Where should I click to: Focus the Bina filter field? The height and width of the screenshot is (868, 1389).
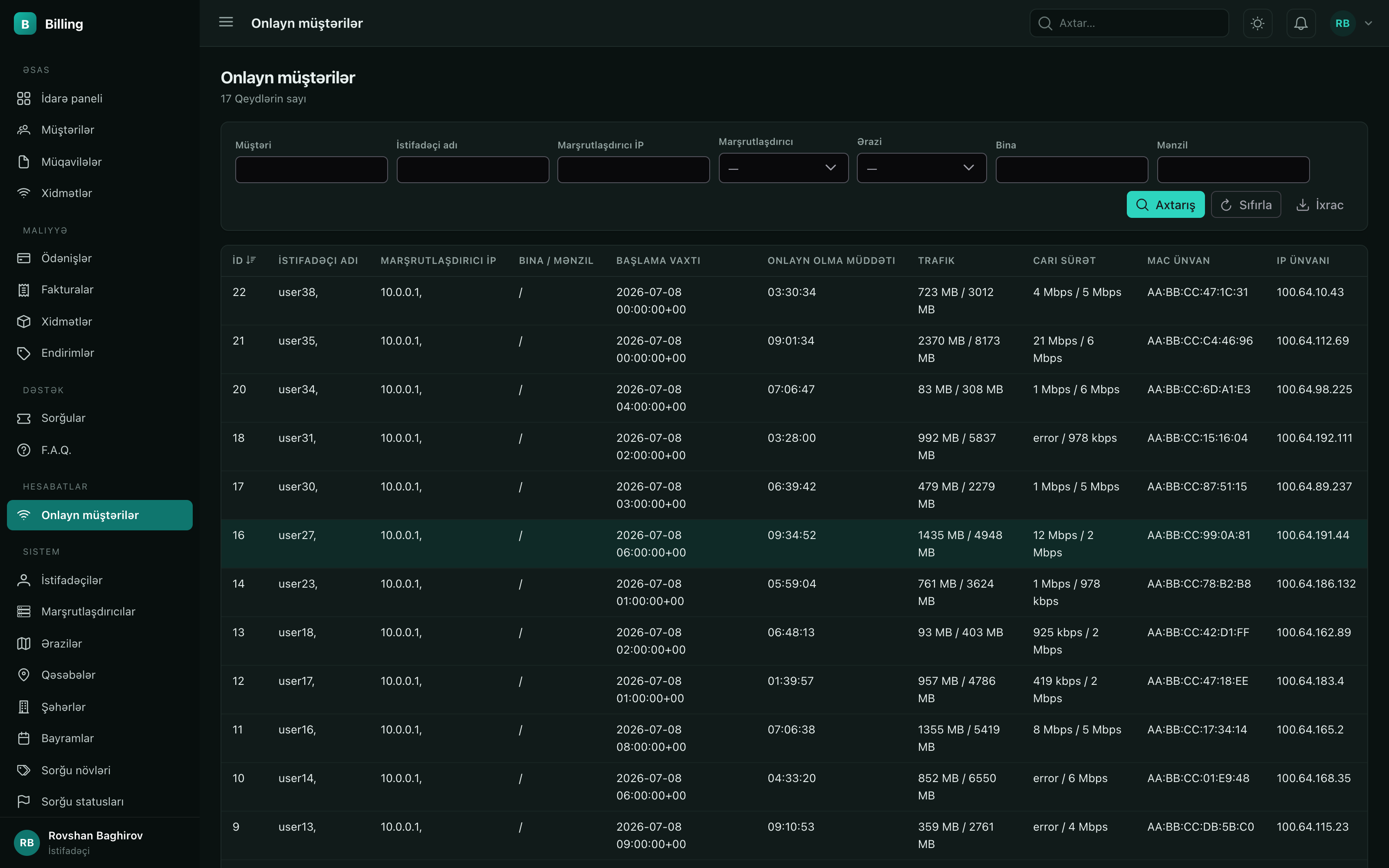pos(1072,170)
